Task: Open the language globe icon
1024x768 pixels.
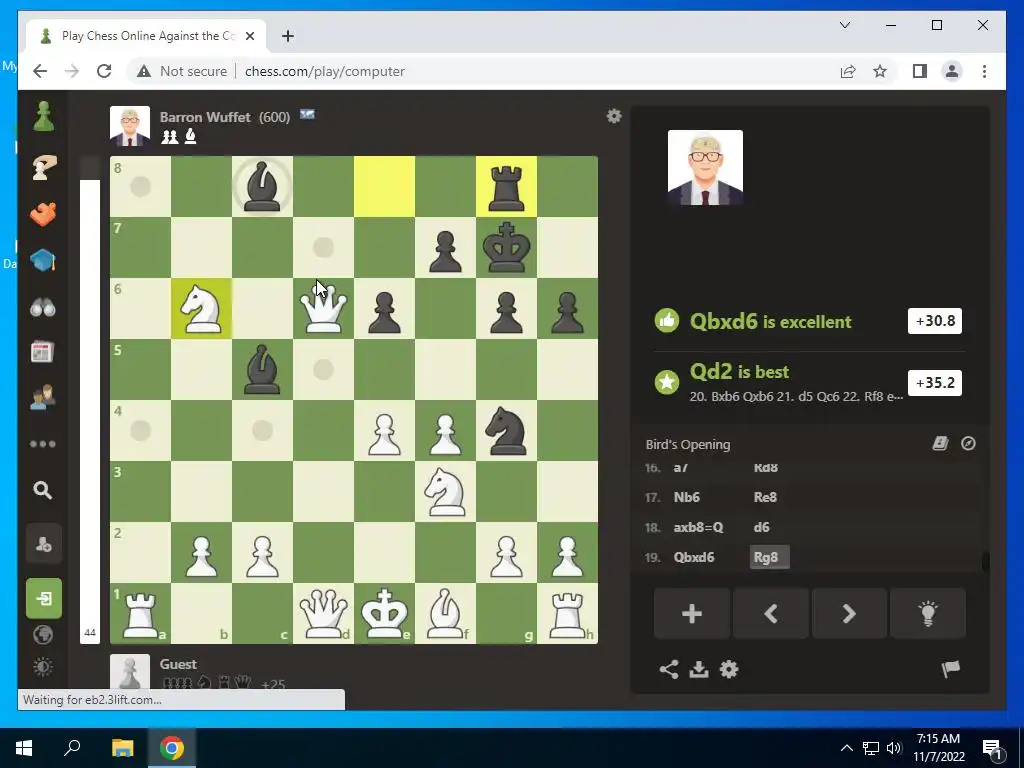Action: [x=43, y=635]
